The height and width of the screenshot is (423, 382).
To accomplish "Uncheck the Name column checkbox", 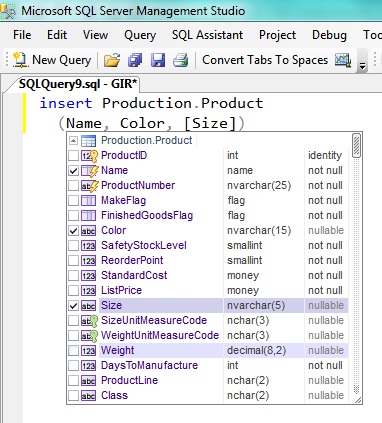I will coord(73,171).
